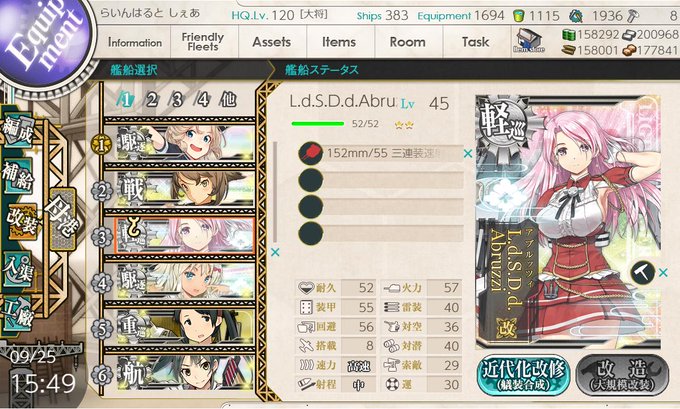Switch to fleet 2 tab
The height and width of the screenshot is (409, 680).
(x=151, y=100)
